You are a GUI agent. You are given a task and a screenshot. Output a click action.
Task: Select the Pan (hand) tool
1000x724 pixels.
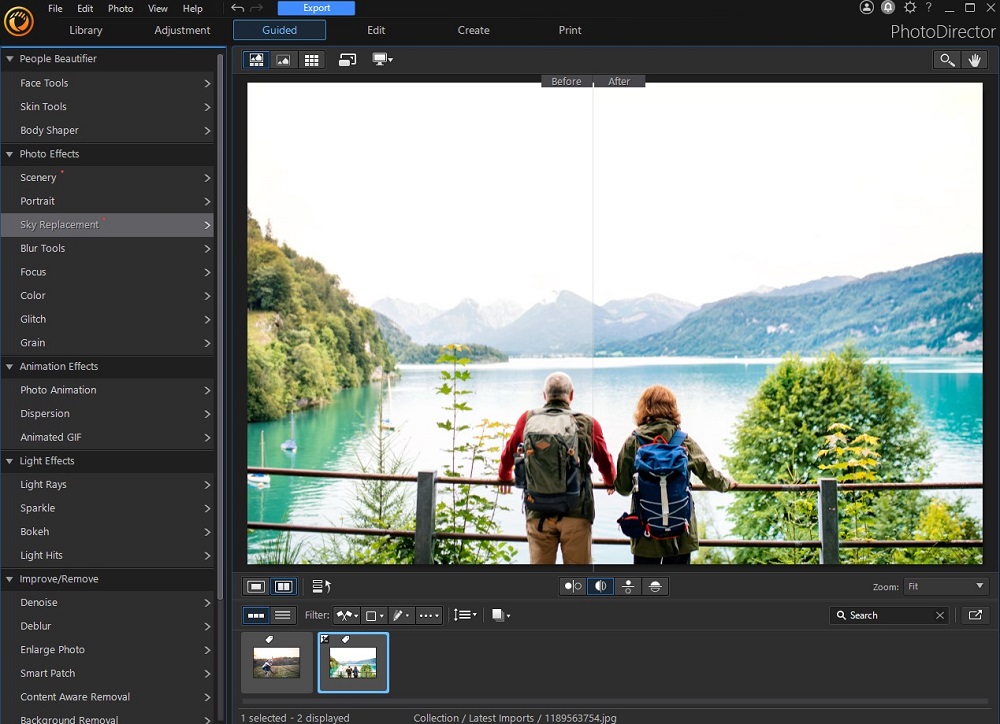click(x=974, y=60)
